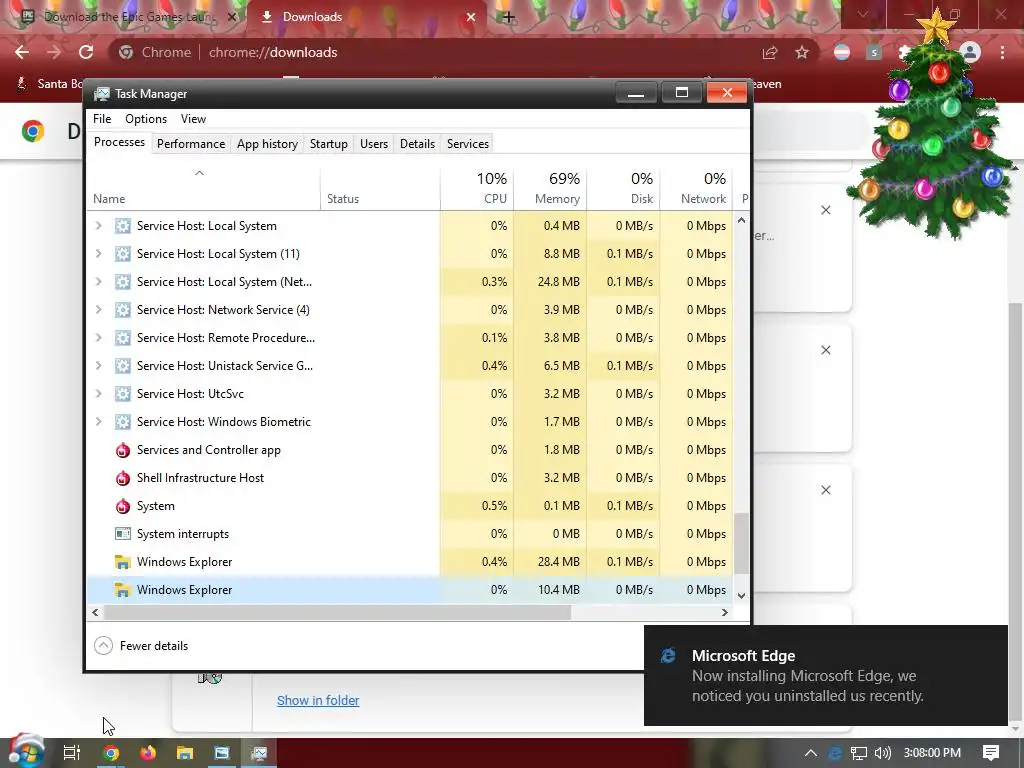Image resolution: width=1024 pixels, height=768 pixels.
Task: Remove the first download entry with X
Action: (x=826, y=210)
